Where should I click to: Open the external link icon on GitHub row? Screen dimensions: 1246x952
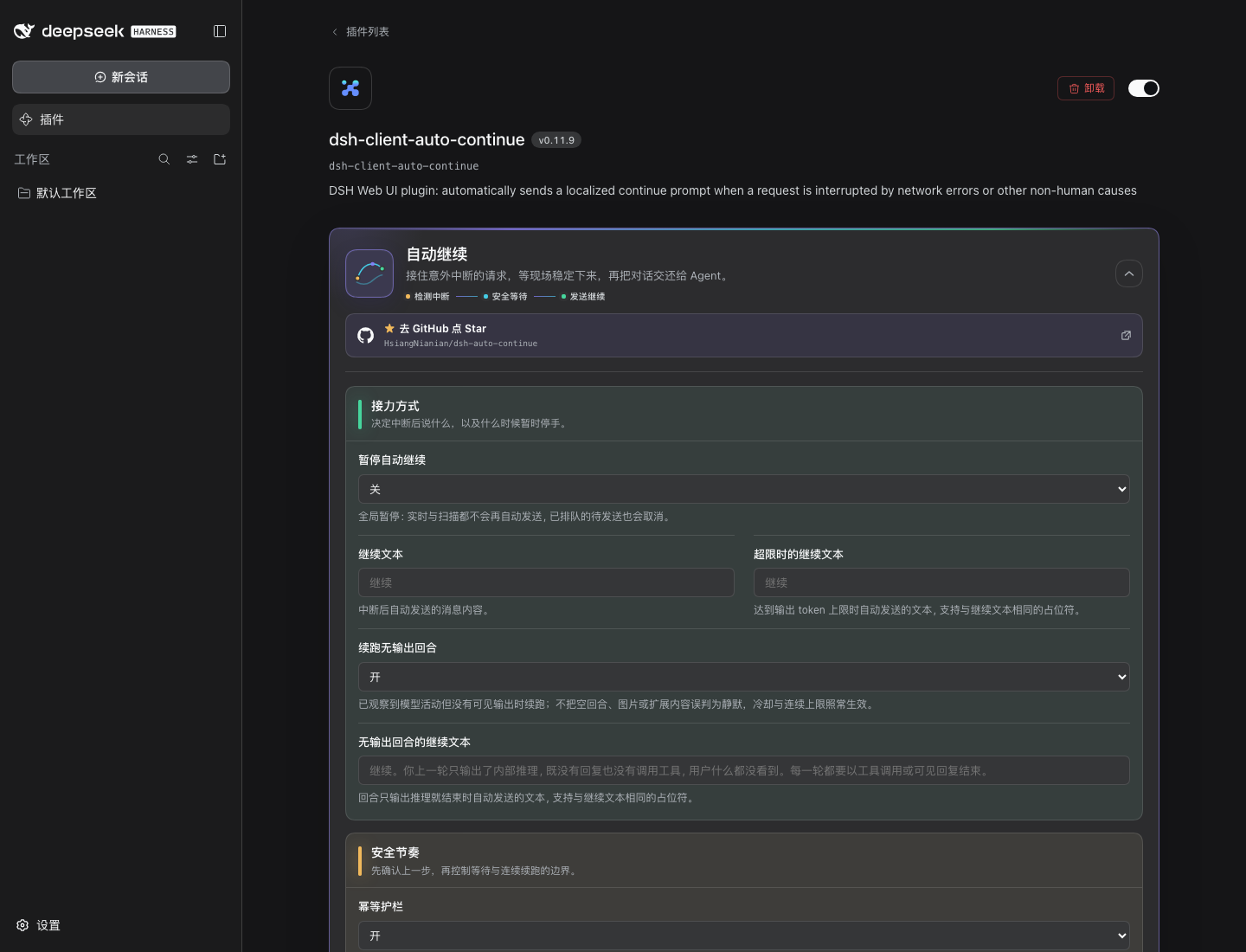[x=1126, y=335]
